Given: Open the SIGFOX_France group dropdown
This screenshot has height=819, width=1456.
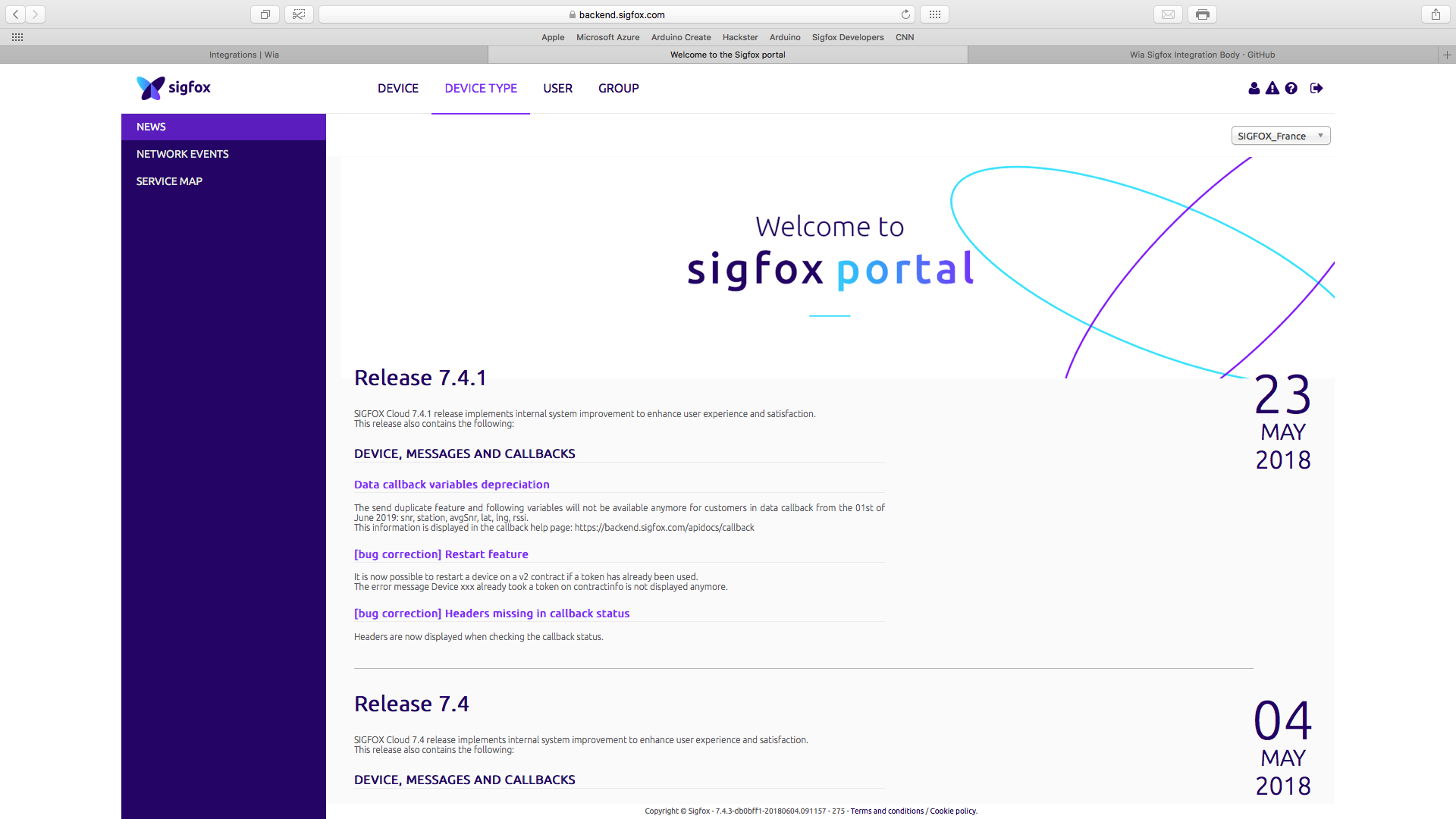Looking at the screenshot, I should (1280, 135).
